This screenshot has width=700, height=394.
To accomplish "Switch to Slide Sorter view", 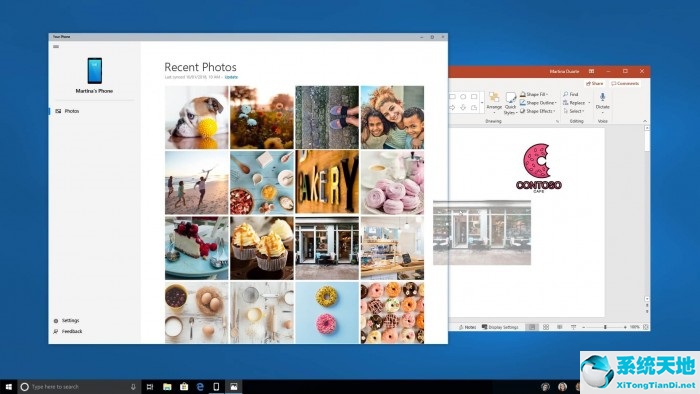I will click(x=546, y=327).
